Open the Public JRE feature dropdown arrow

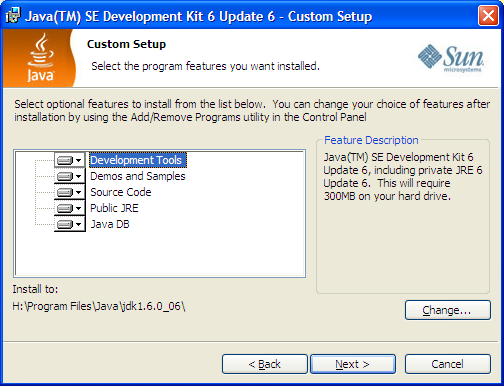click(x=79, y=208)
